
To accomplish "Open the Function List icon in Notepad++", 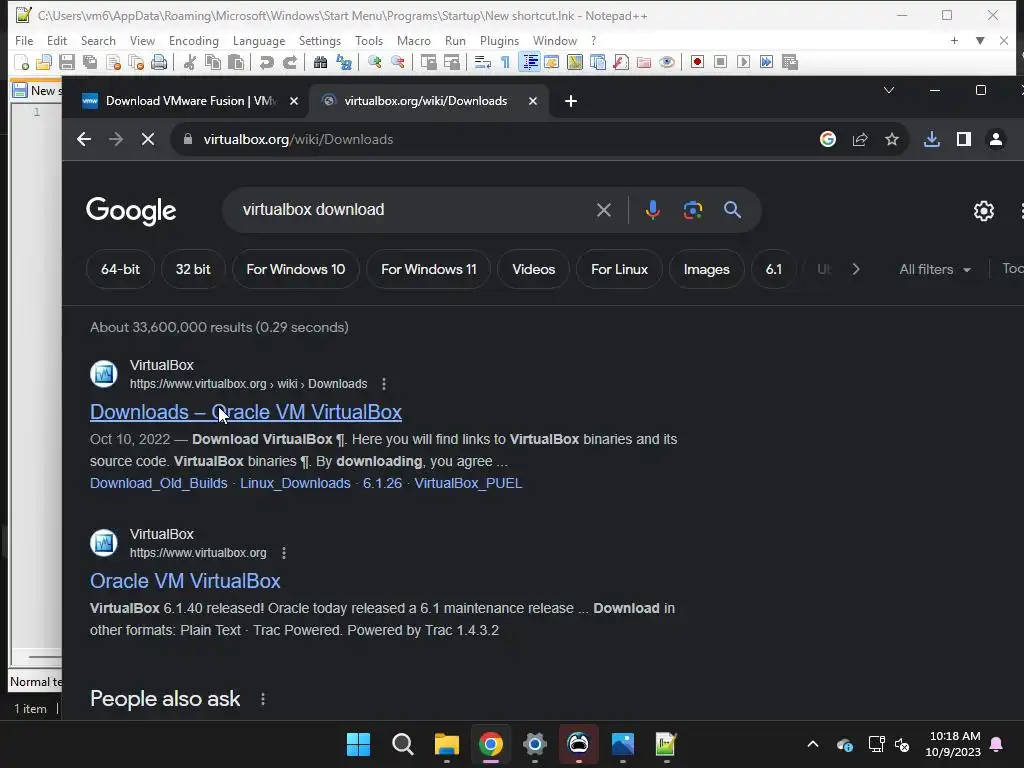I will [x=621, y=62].
